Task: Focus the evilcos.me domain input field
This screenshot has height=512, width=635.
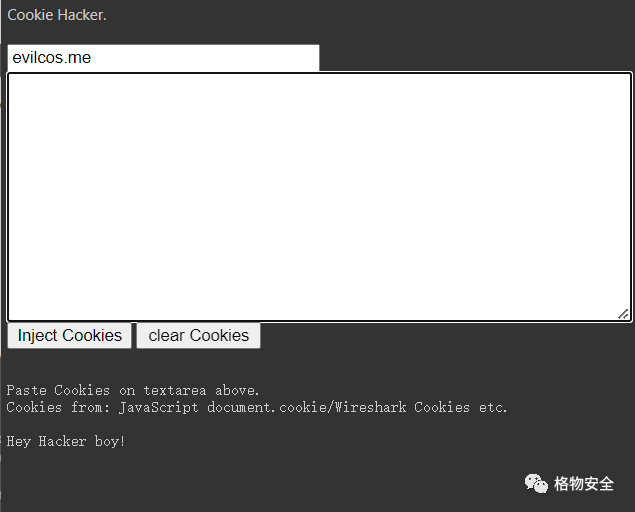Action: coord(163,58)
